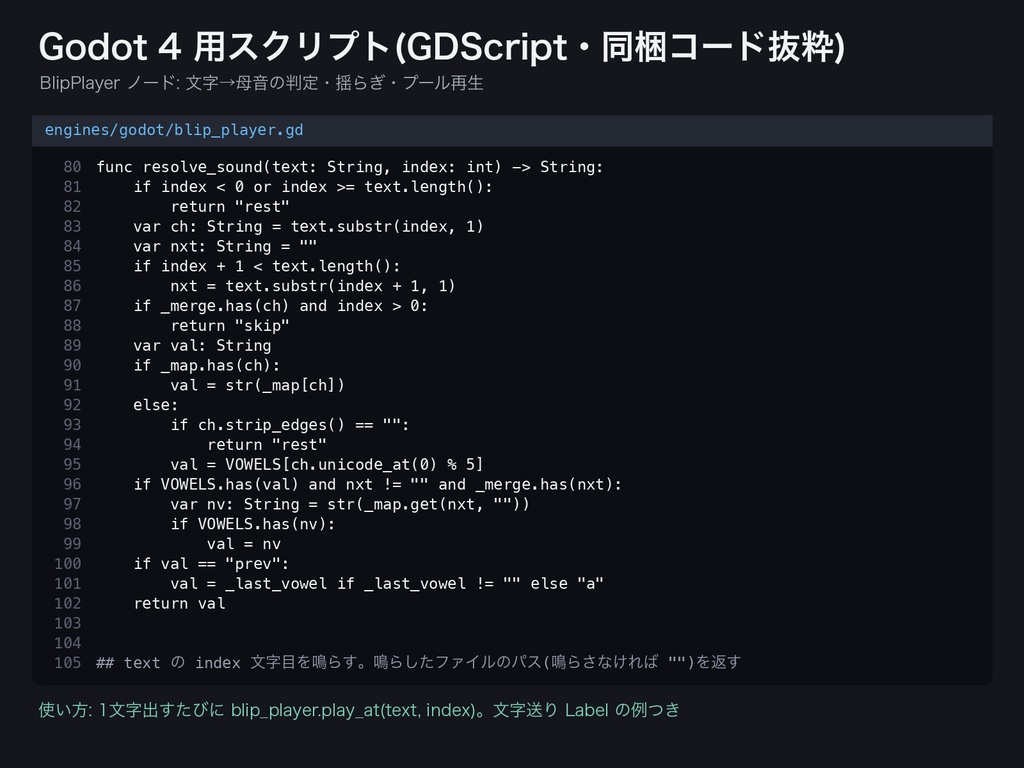Image resolution: width=1024 pixels, height=768 pixels.
Task: Click the line "var val: String"
Action: pyautogui.click(x=202, y=345)
